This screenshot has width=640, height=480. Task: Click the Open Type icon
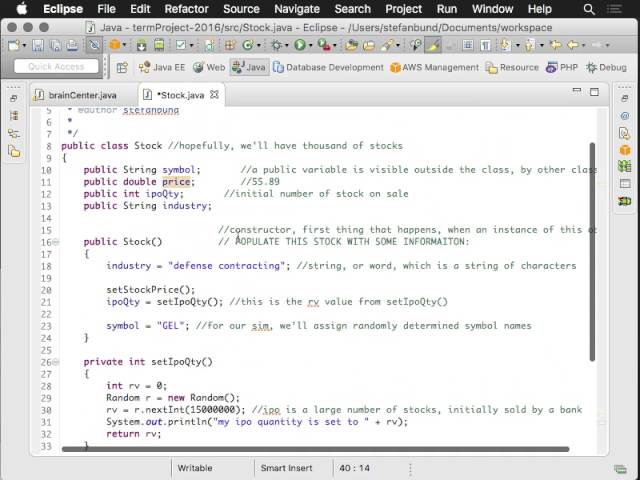tap(351, 44)
